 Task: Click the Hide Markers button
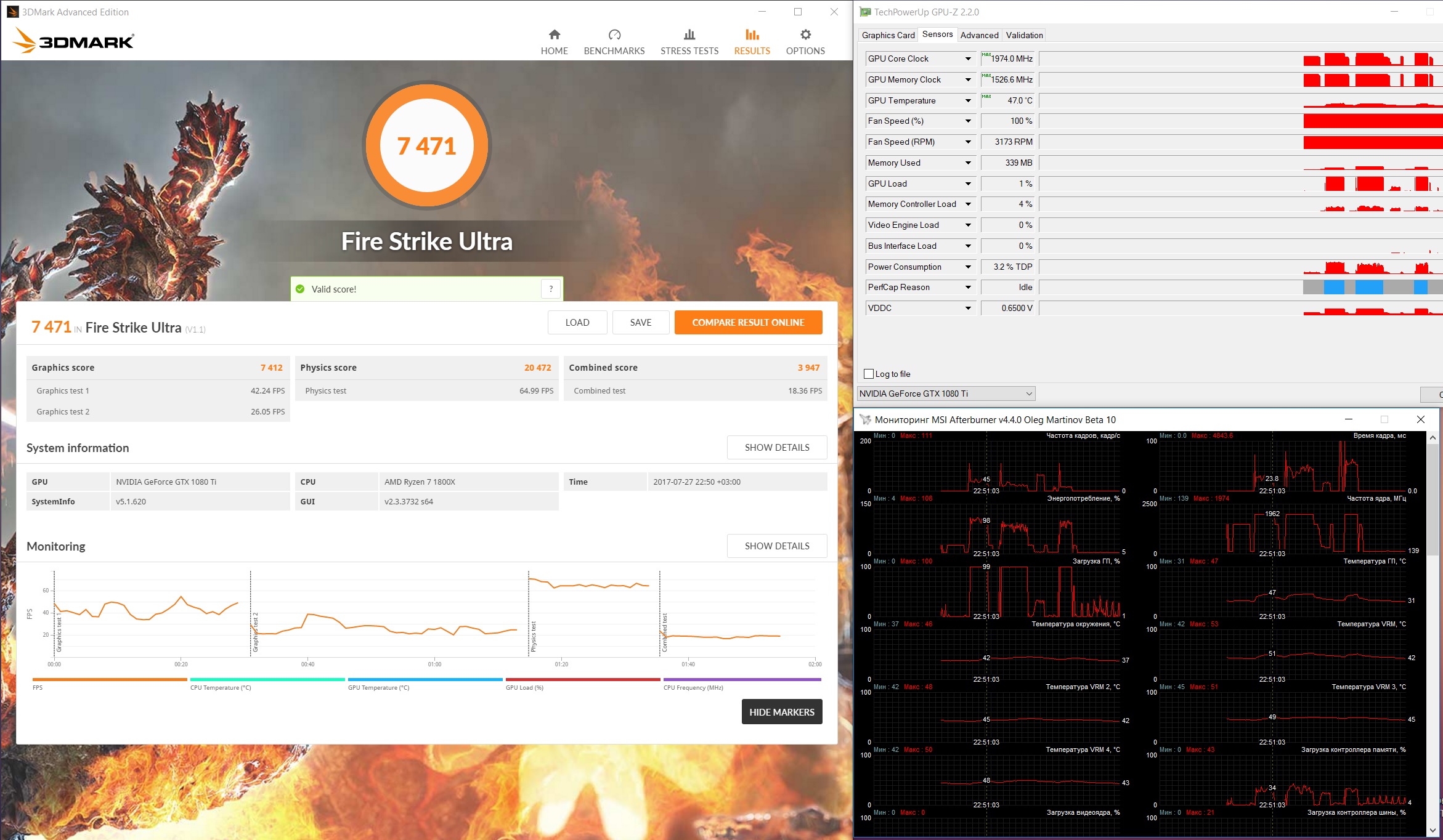(781, 712)
